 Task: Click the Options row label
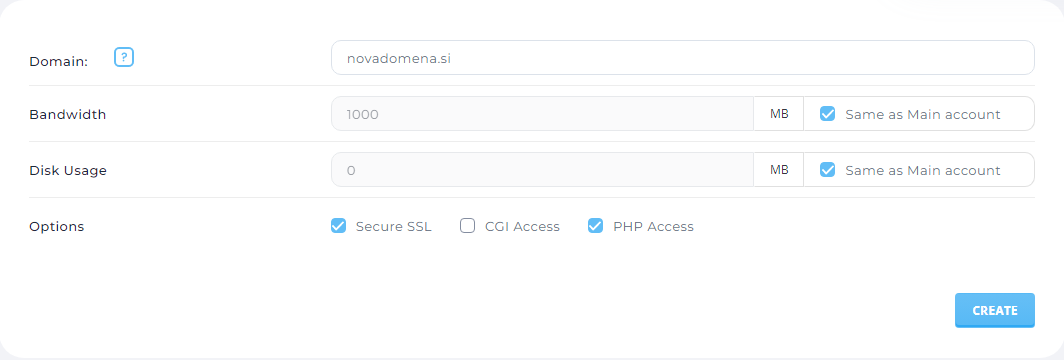pos(56,226)
